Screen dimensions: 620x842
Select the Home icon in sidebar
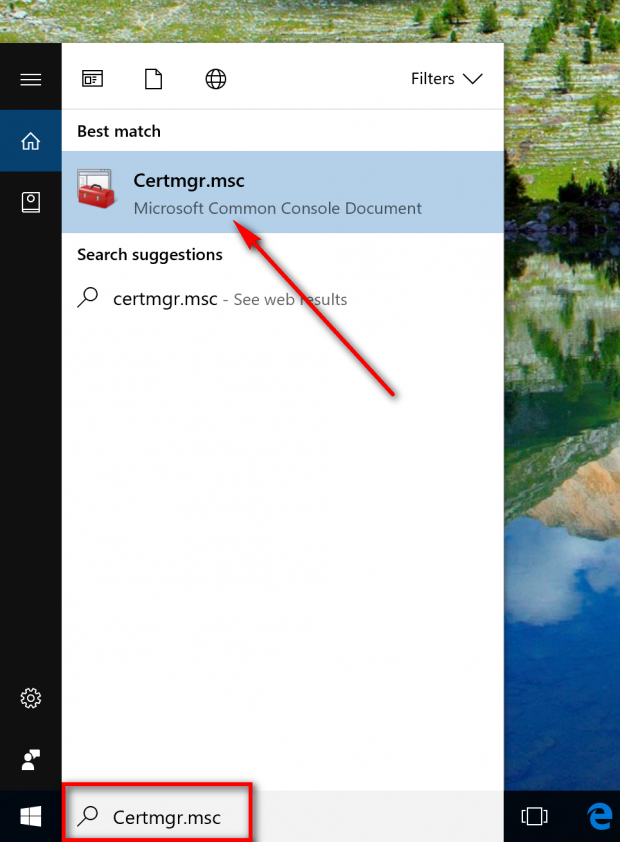(31, 141)
